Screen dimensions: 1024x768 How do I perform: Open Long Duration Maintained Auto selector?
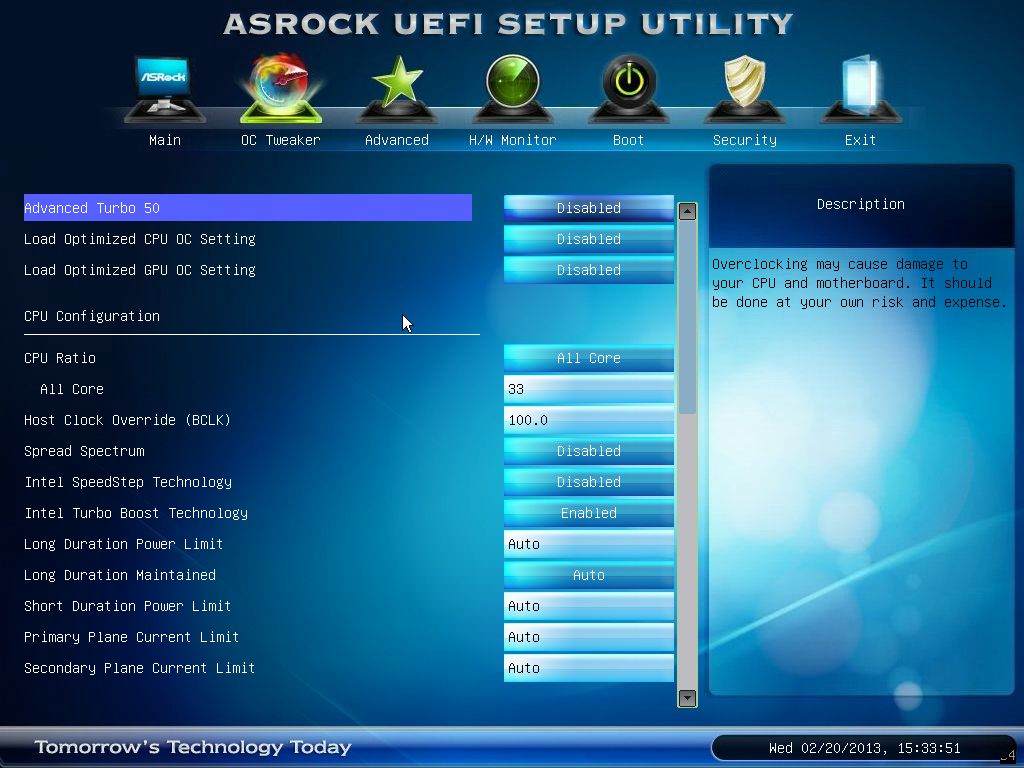(588, 575)
